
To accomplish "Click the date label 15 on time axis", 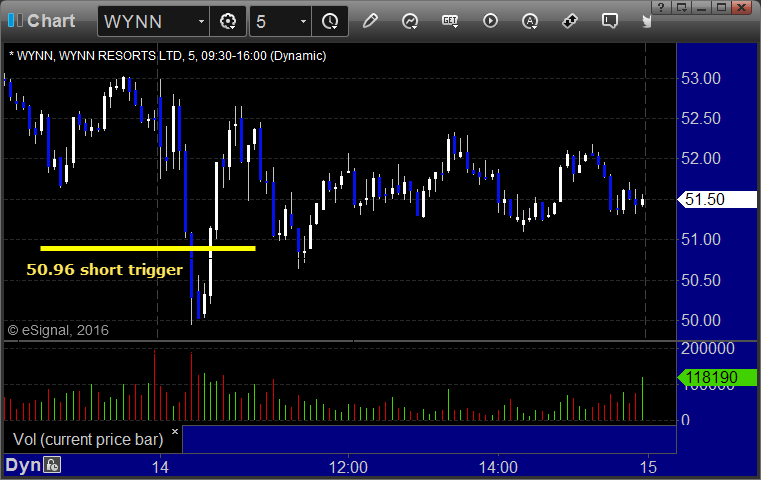I will point(648,467).
